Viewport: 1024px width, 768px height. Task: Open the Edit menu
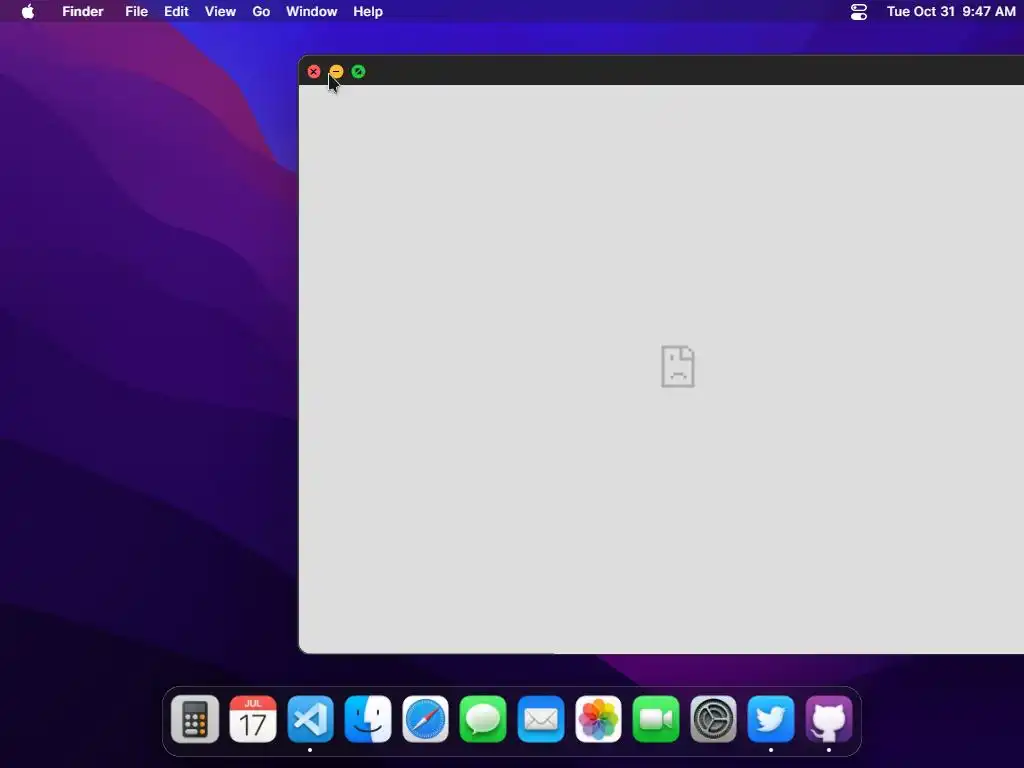176,12
